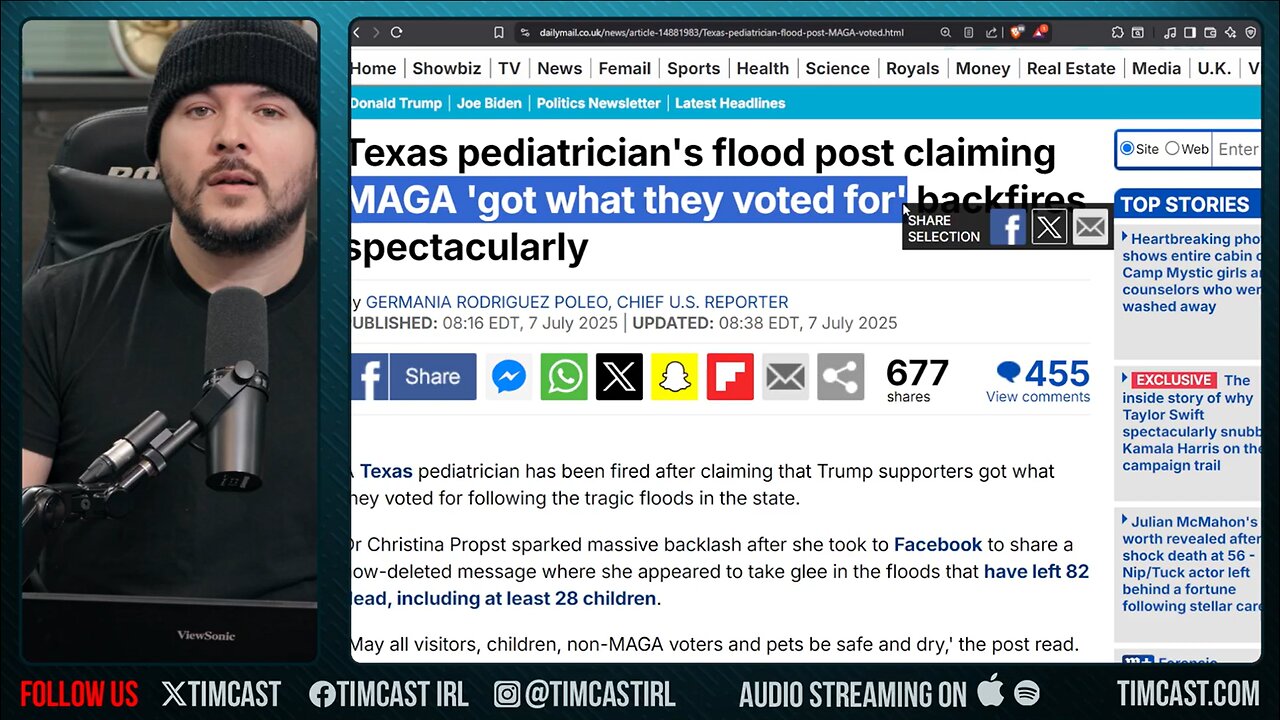Share selection to X in popup
Viewport: 1280px width, 720px height.
click(x=1049, y=228)
